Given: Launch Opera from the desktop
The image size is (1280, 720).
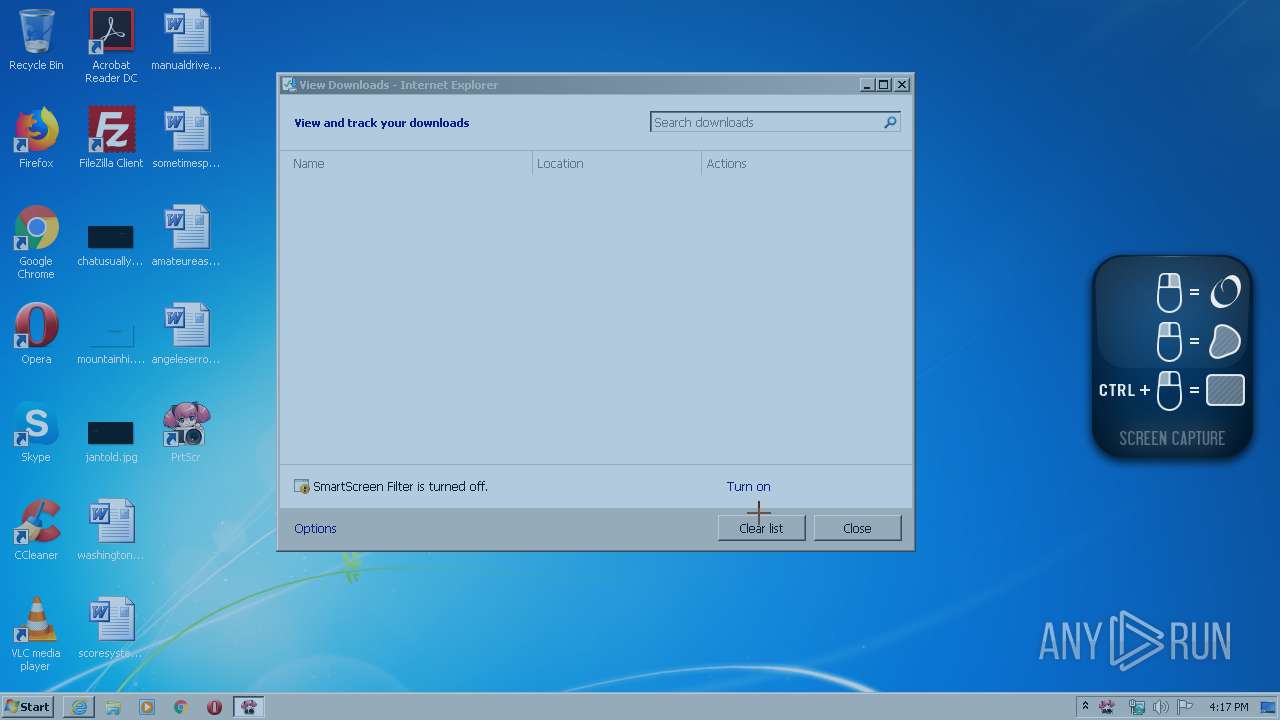Looking at the screenshot, I should 36,334.
